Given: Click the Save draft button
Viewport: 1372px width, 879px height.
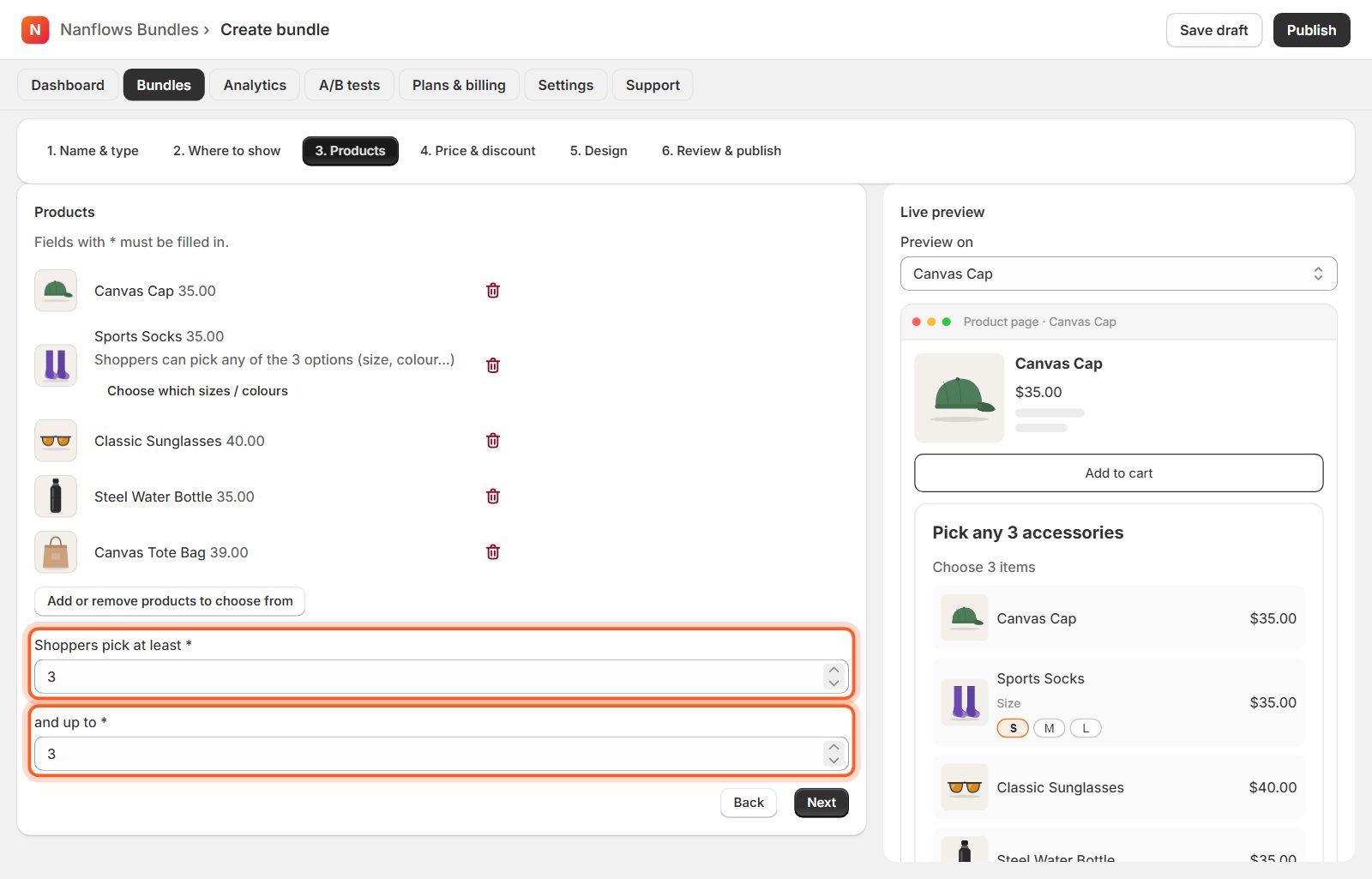Looking at the screenshot, I should (1214, 30).
